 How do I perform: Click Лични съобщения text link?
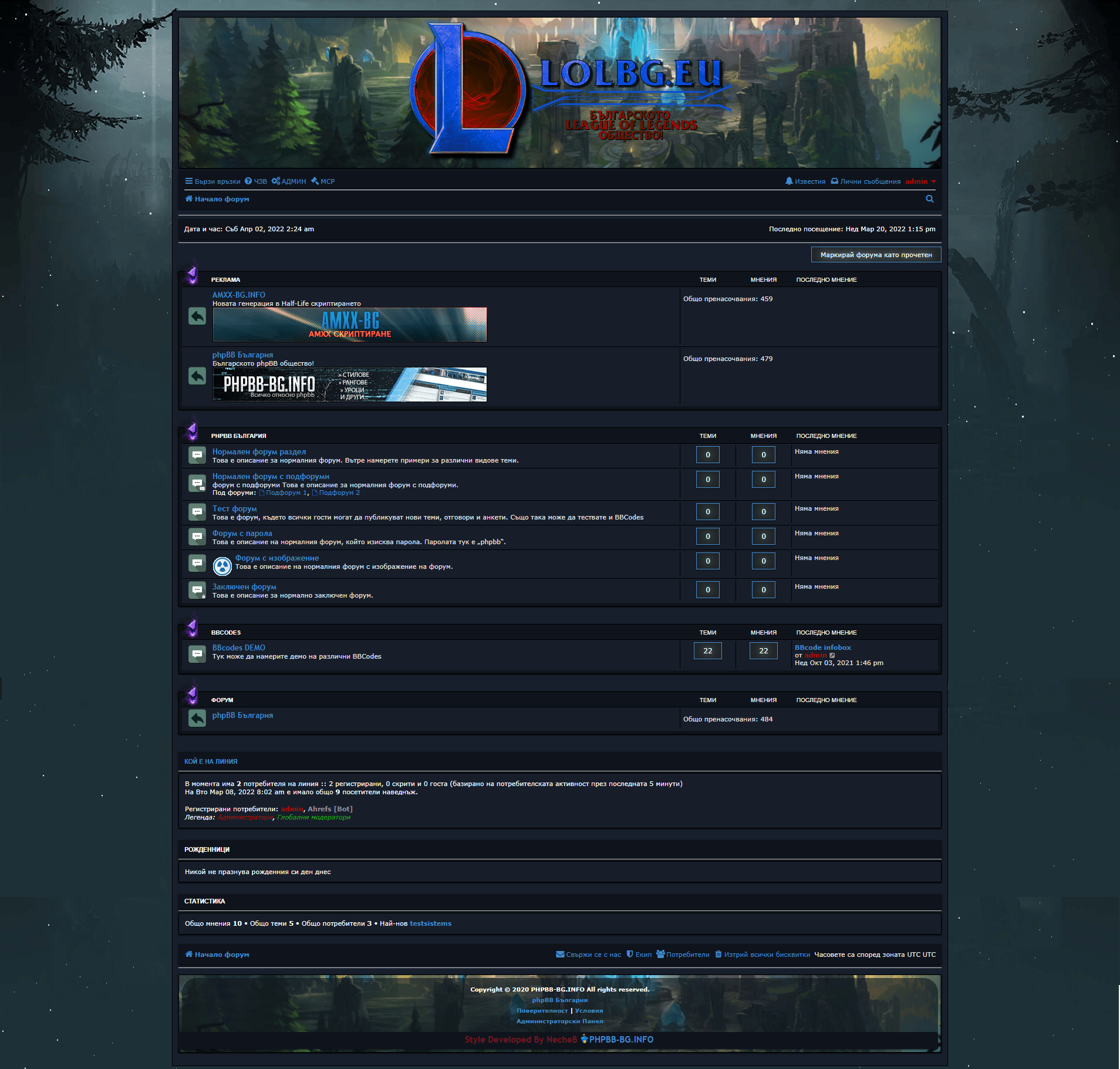pyautogui.click(x=870, y=181)
